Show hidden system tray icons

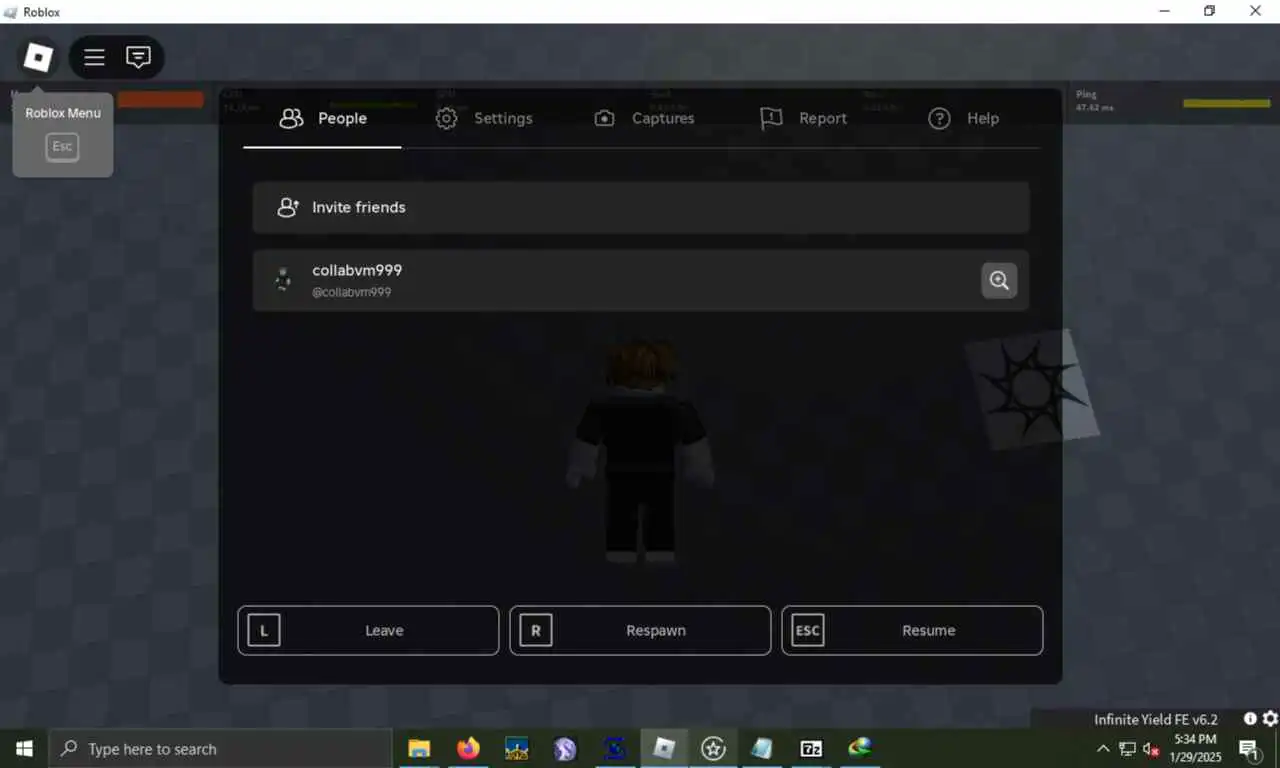(1103, 748)
